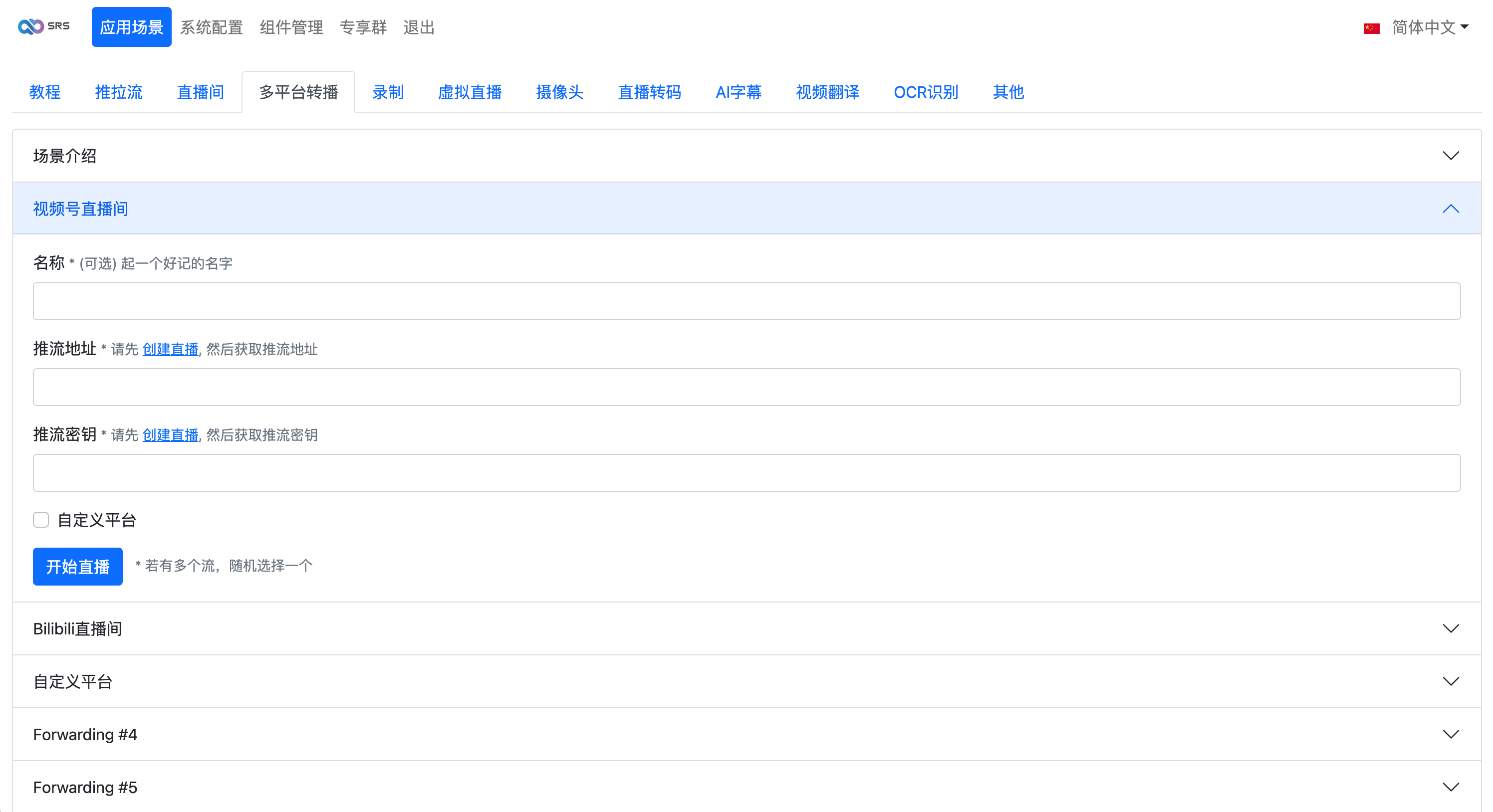Click the Forwarding #5 title
The image size is (1493, 812).
click(85, 788)
